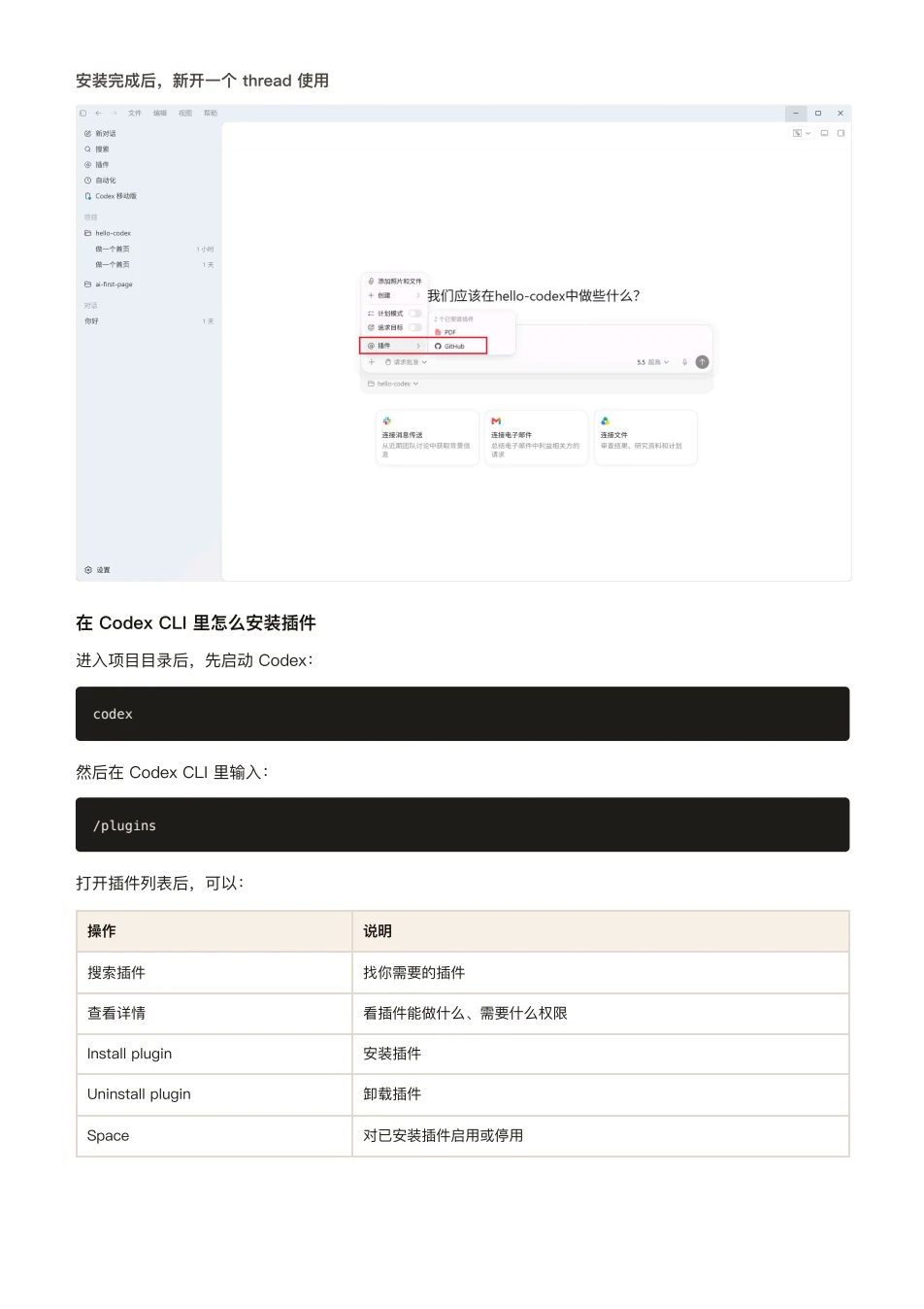Image resolution: width=924 pixels, height=1309 pixels.
Task: Go back with the left arrow
Action: [98, 113]
